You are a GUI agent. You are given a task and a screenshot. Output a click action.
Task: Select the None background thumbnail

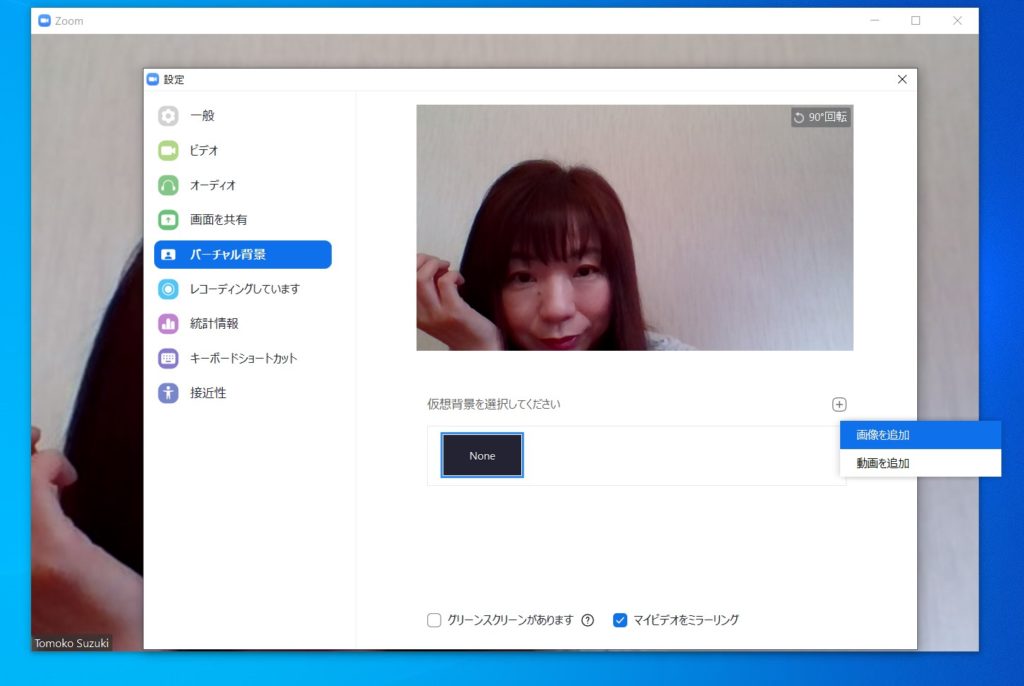pos(482,455)
